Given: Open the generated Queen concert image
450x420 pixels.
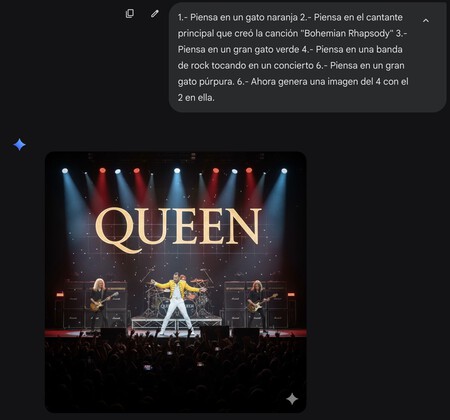Looking at the screenshot, I should coord(176,282).
